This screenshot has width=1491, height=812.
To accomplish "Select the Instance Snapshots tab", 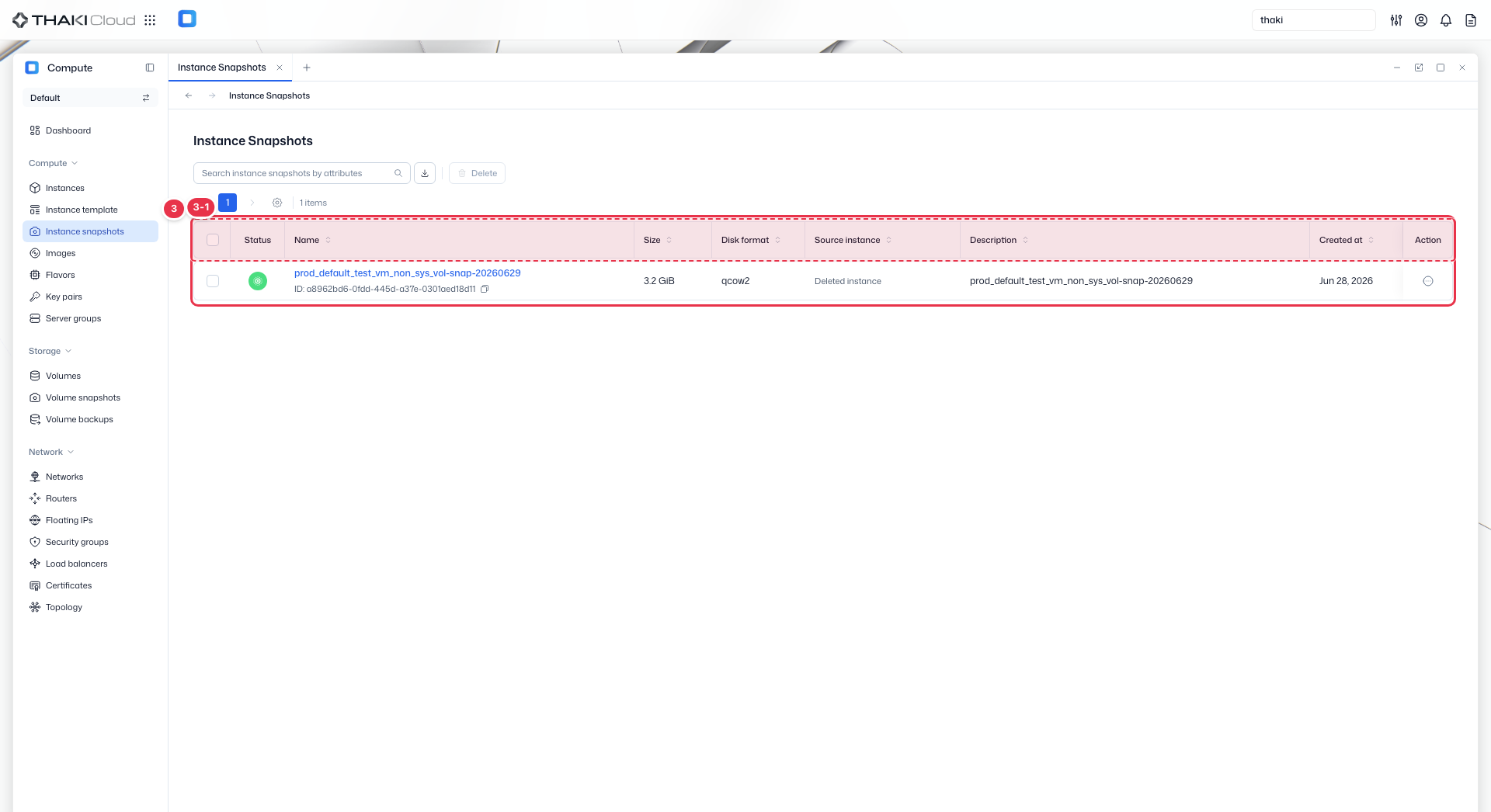I will click(x=222, y=68).
